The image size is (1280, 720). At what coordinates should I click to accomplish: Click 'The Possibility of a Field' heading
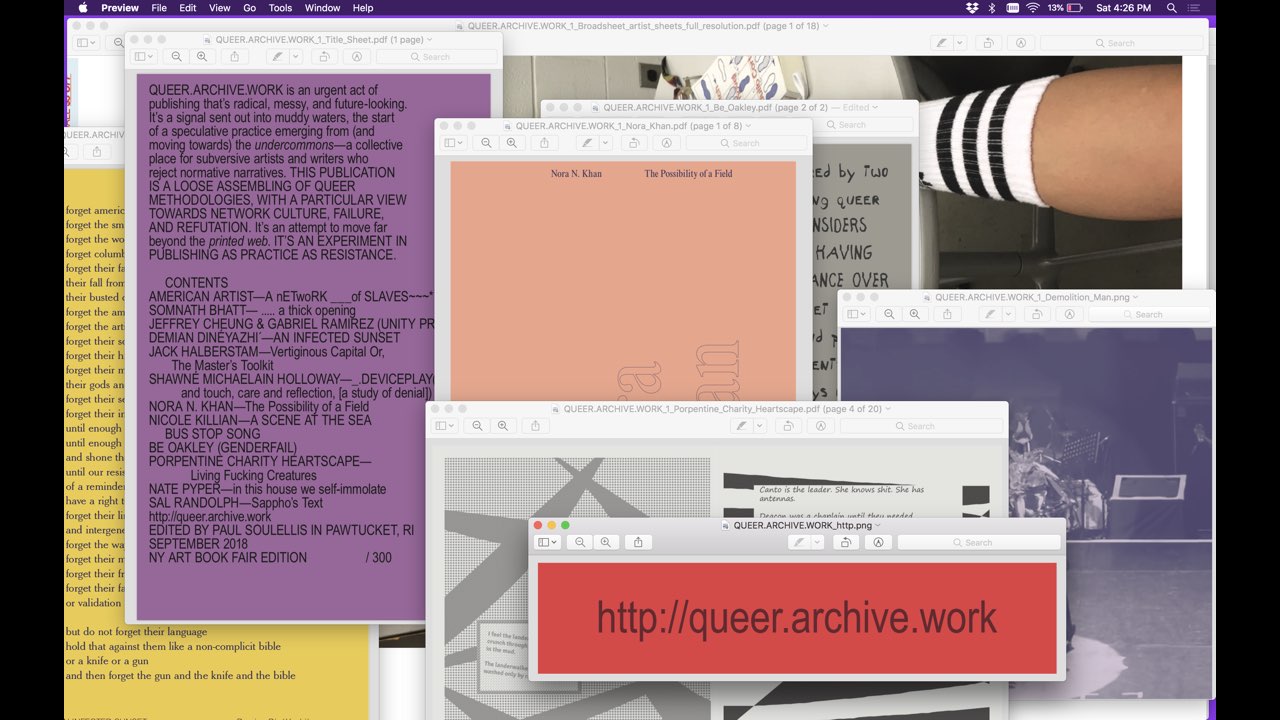[688, 174]
